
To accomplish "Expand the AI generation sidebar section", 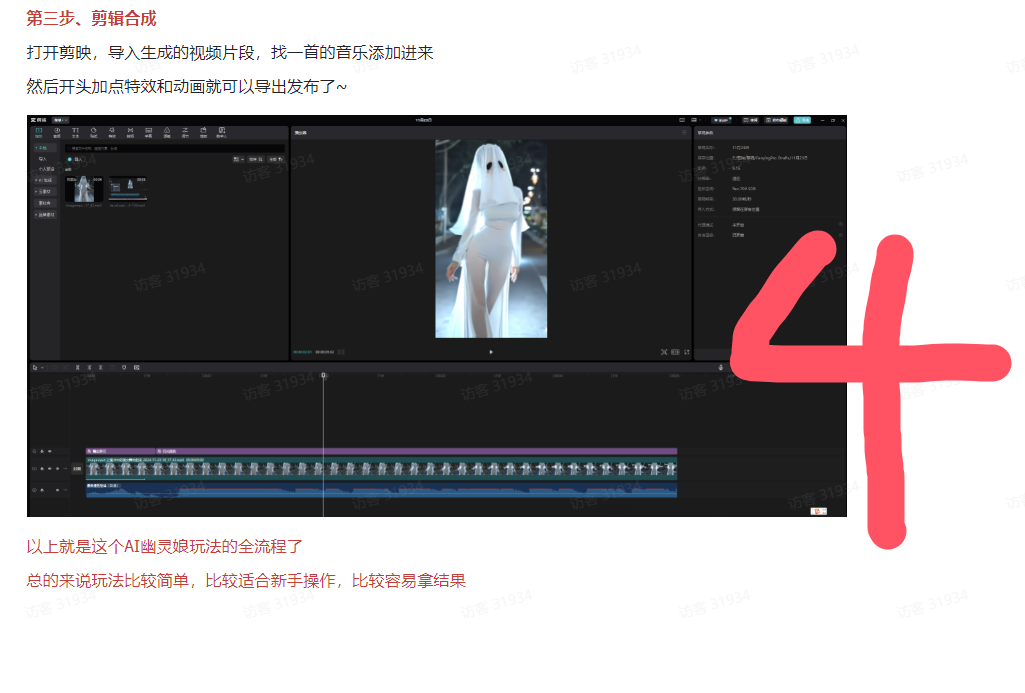I will 45,180.
